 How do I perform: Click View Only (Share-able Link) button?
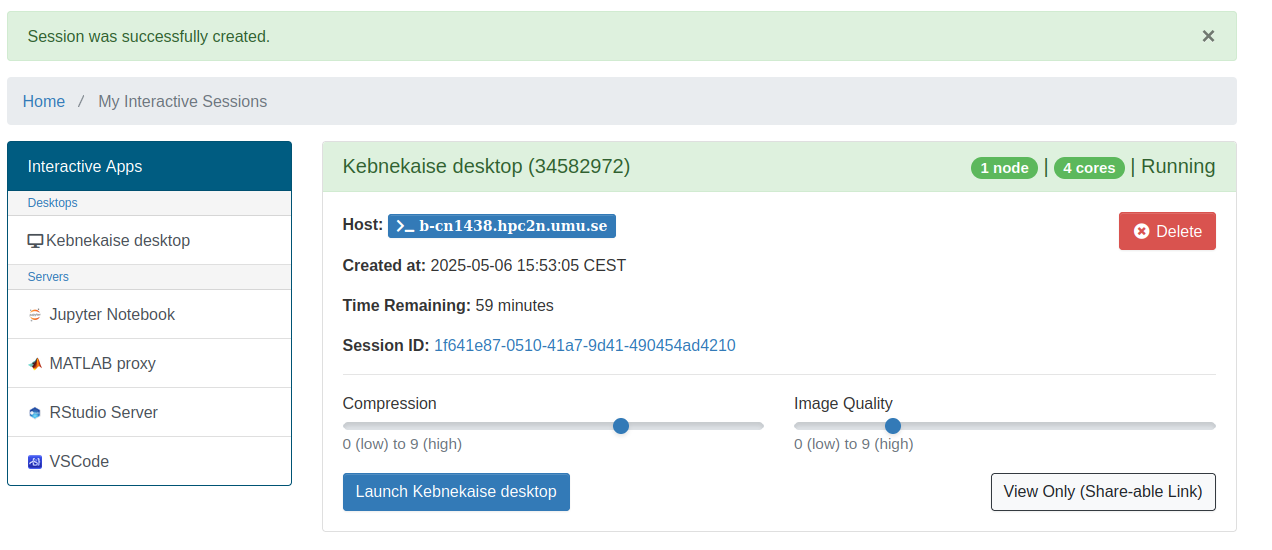[1103, 492]
